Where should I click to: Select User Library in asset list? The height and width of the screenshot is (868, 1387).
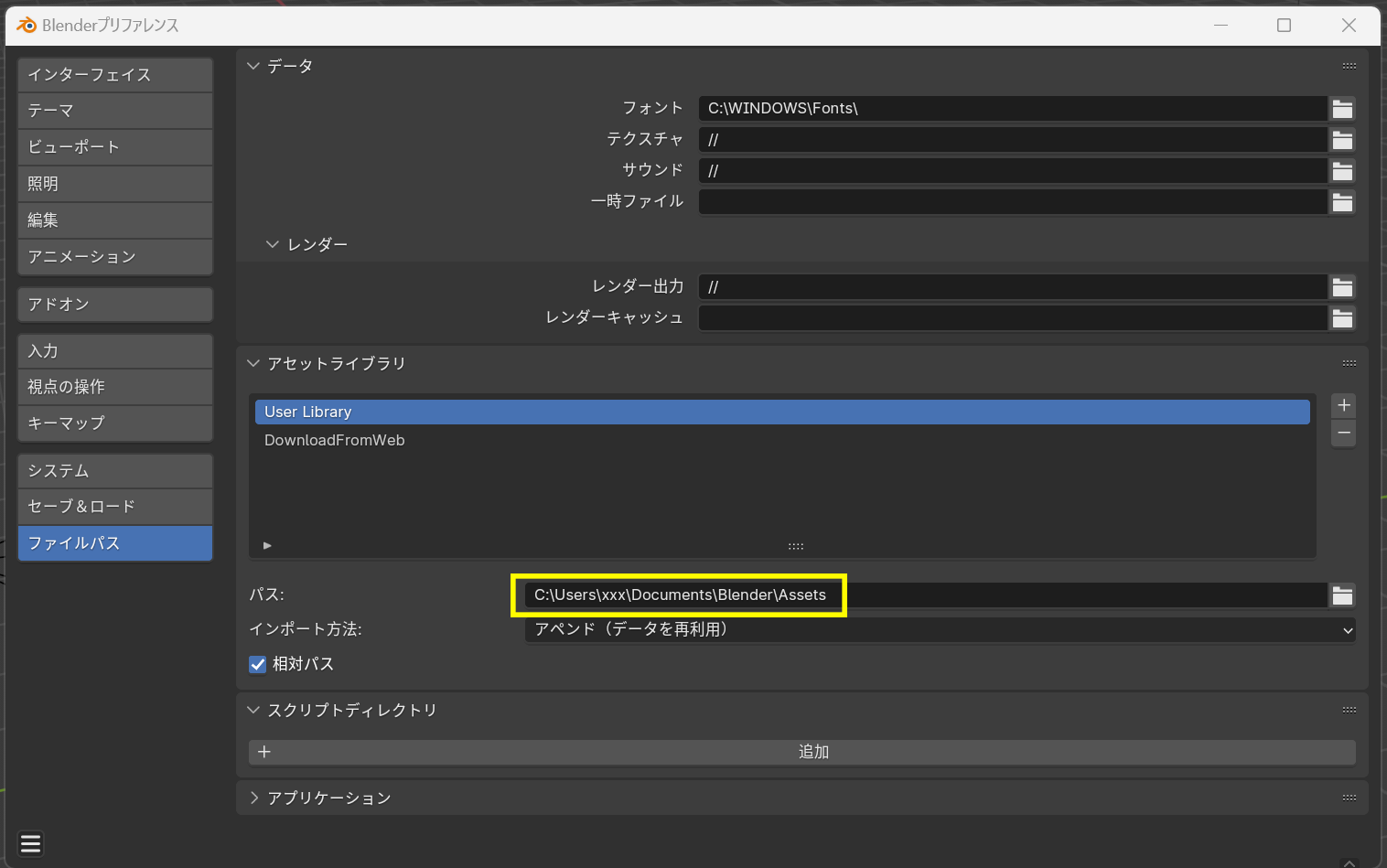tap(782, 412)
